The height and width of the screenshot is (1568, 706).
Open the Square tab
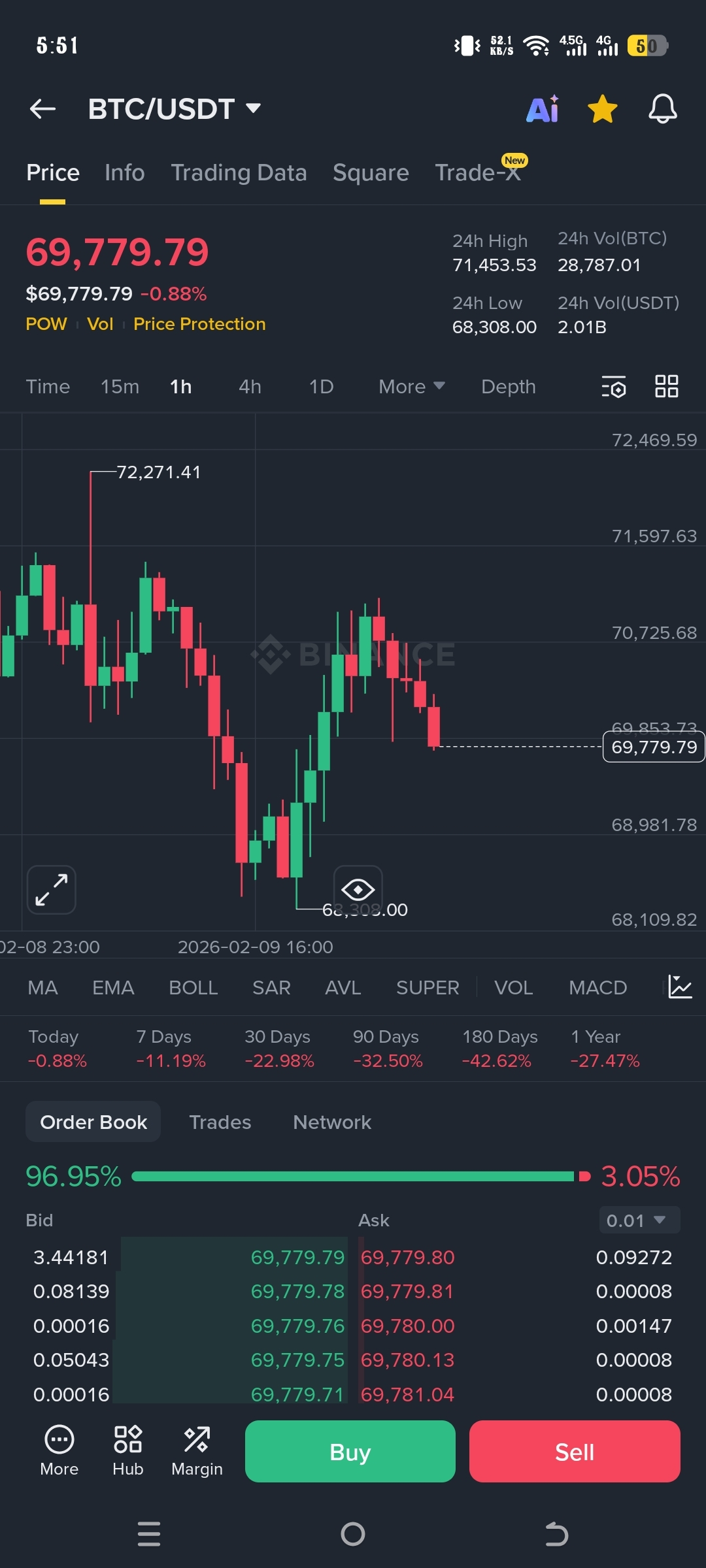point(371,172)
